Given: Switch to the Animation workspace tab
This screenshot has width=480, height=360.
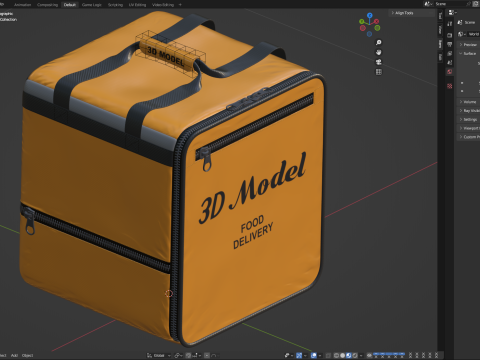Looking at the screenshot, I should pos(22,5).
